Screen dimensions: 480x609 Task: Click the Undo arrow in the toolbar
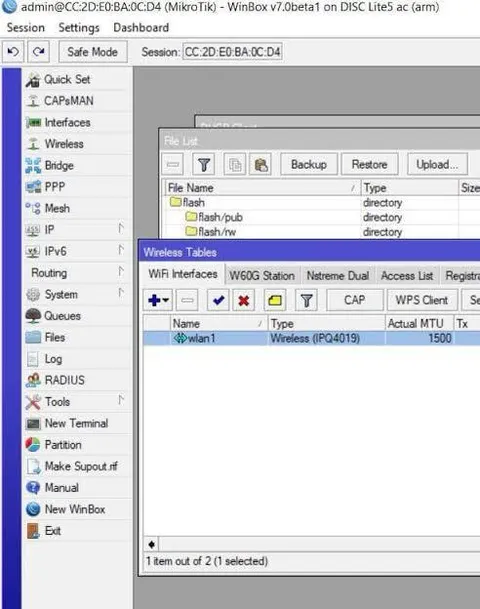point(13,52)
